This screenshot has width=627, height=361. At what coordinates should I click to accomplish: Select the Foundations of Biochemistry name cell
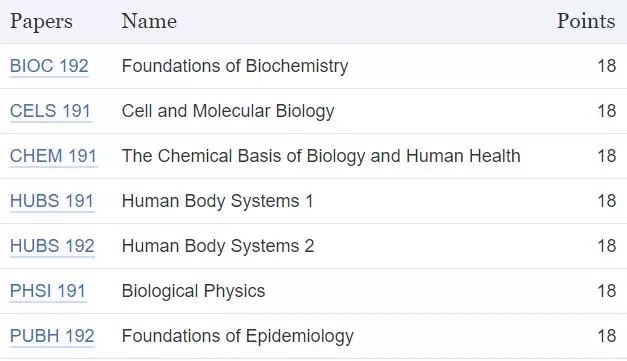point(235,66)
